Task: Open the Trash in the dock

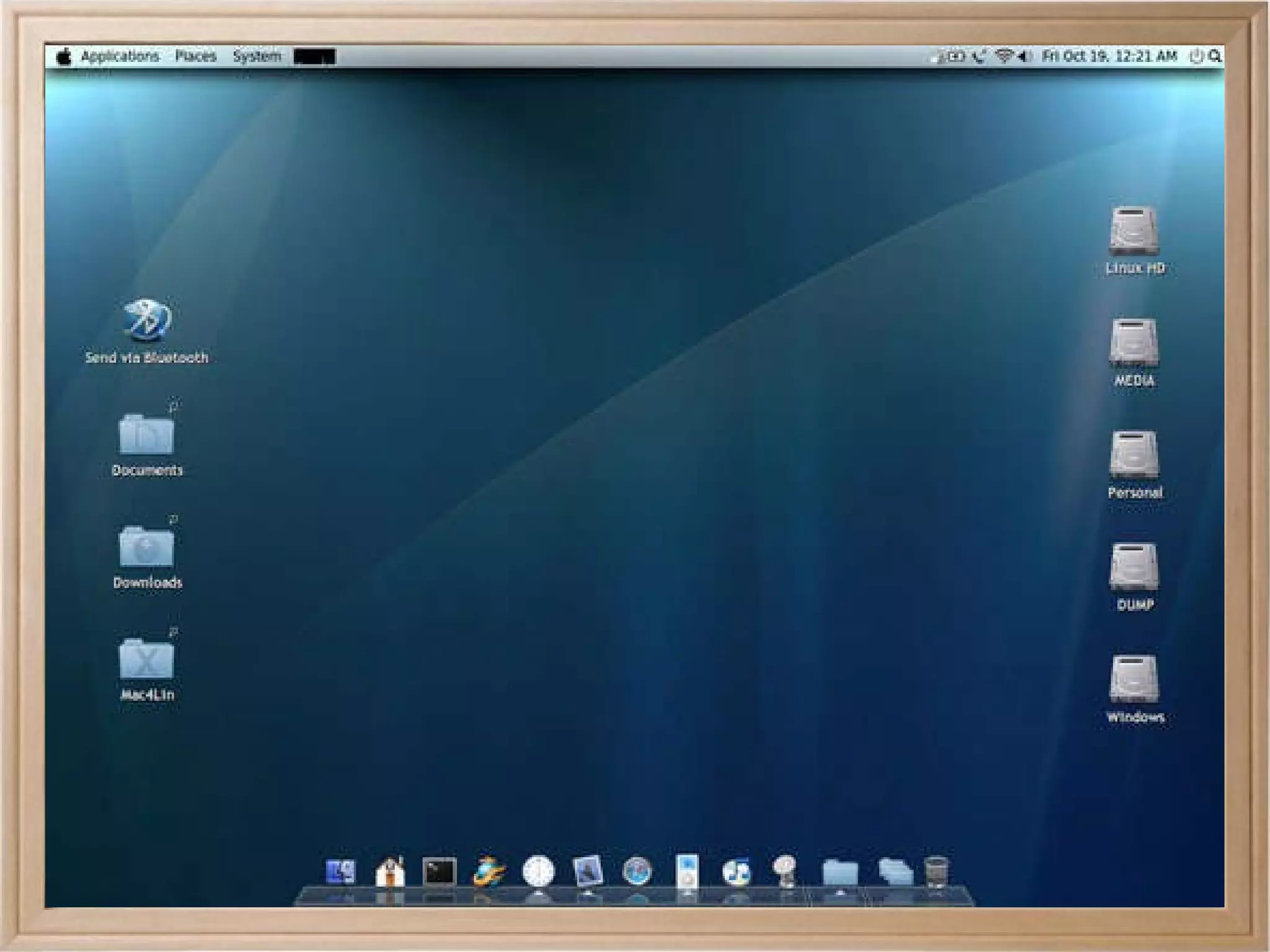Action: 936,871
